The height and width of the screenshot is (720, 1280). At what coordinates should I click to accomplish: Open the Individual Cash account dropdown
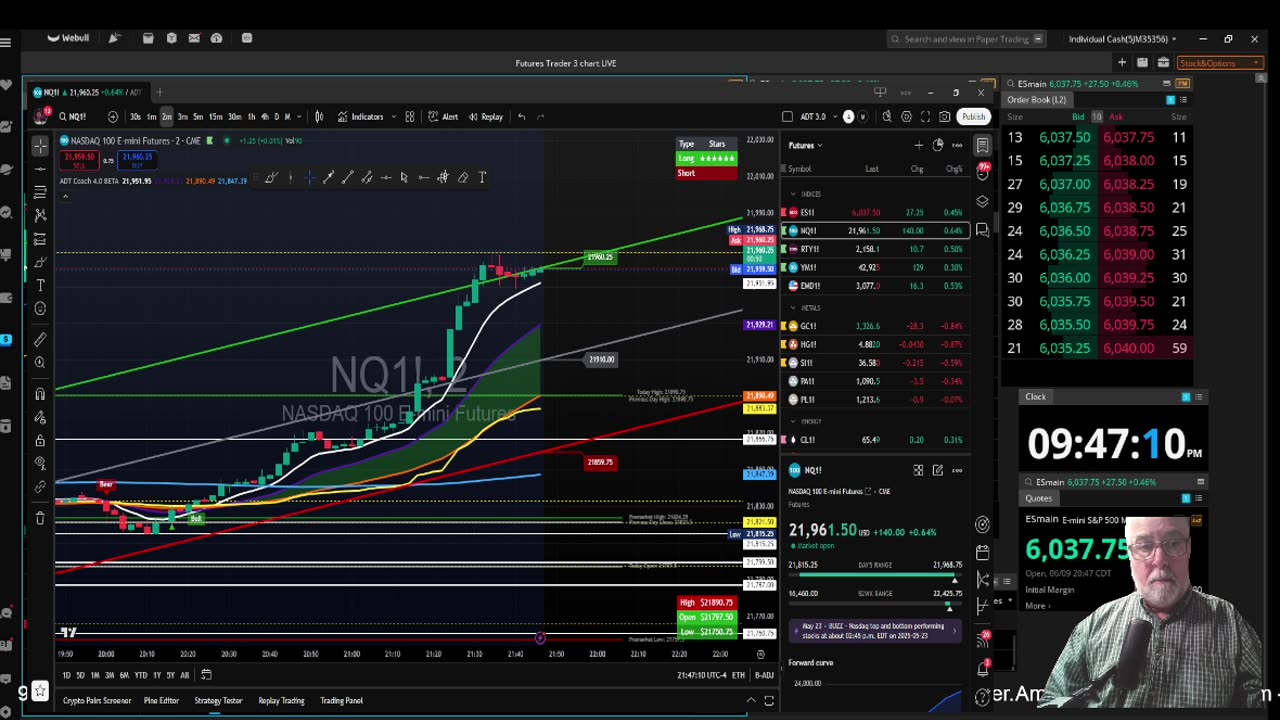(x=1122, y=39)
